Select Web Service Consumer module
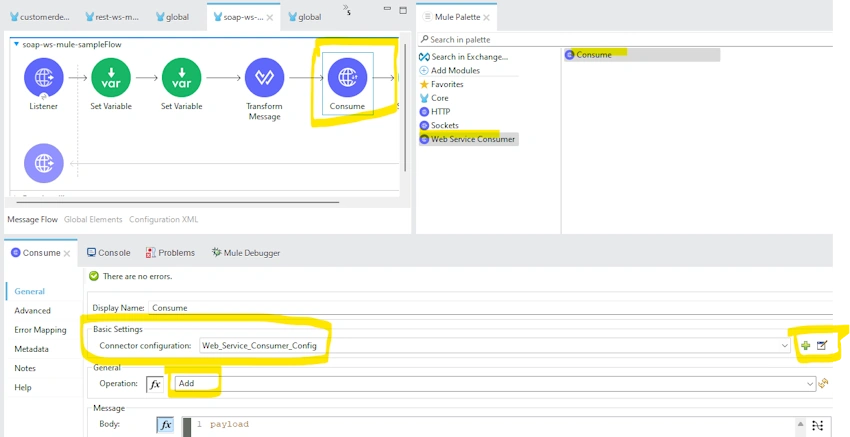Image resolution: width=850 pixels, height=437 pixels. (468, 139)
